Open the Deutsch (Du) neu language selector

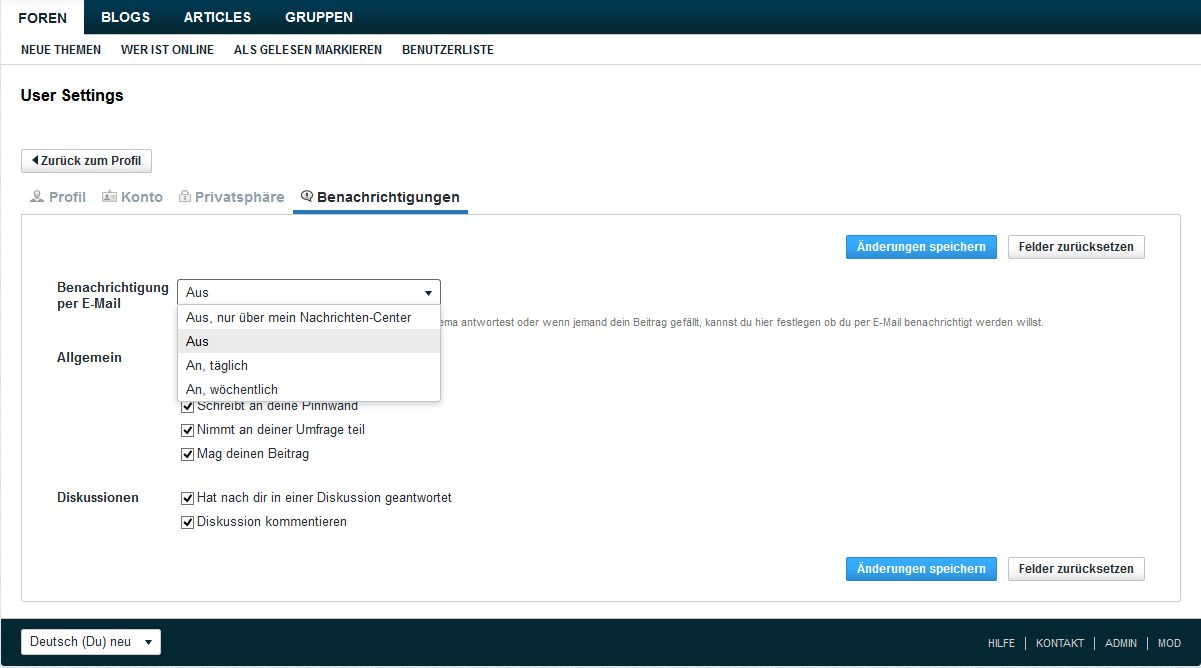click(x=90, y=642)
